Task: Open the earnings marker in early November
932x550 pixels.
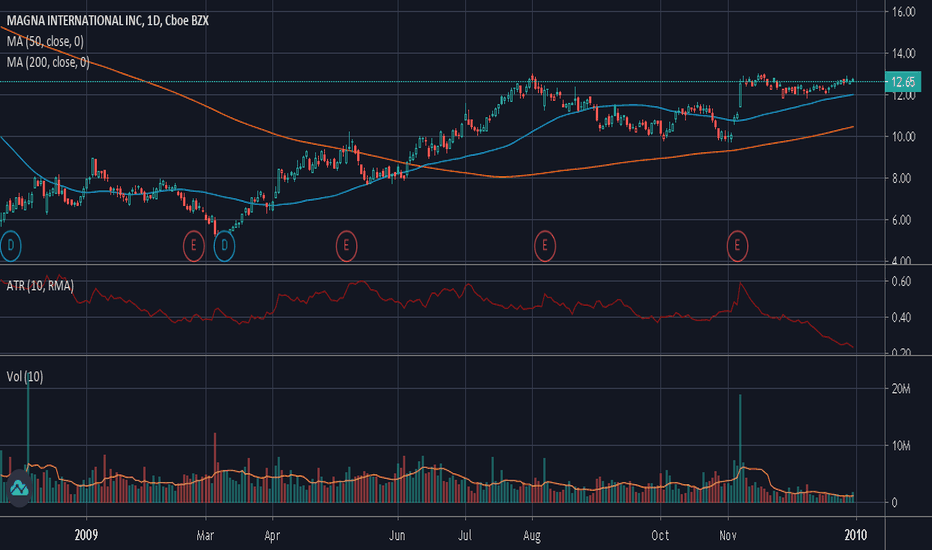Action: point(737,246)
